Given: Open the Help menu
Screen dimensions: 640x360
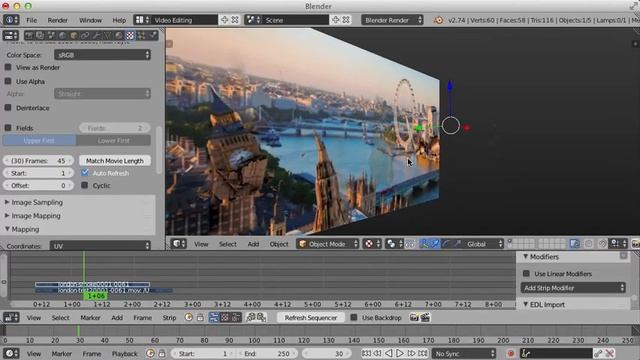Looking at the screenshot, I should click(119, 20).
